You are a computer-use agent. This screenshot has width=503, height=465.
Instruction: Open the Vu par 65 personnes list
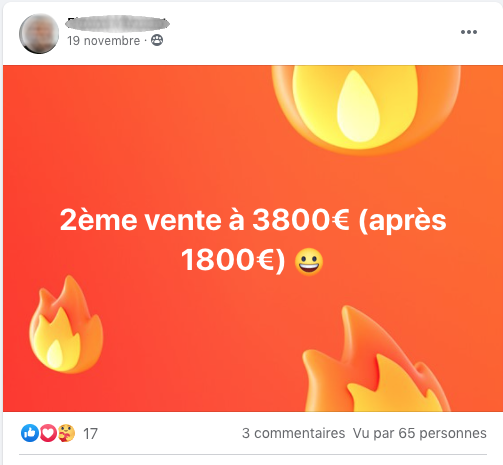click(x=420, y=433)
